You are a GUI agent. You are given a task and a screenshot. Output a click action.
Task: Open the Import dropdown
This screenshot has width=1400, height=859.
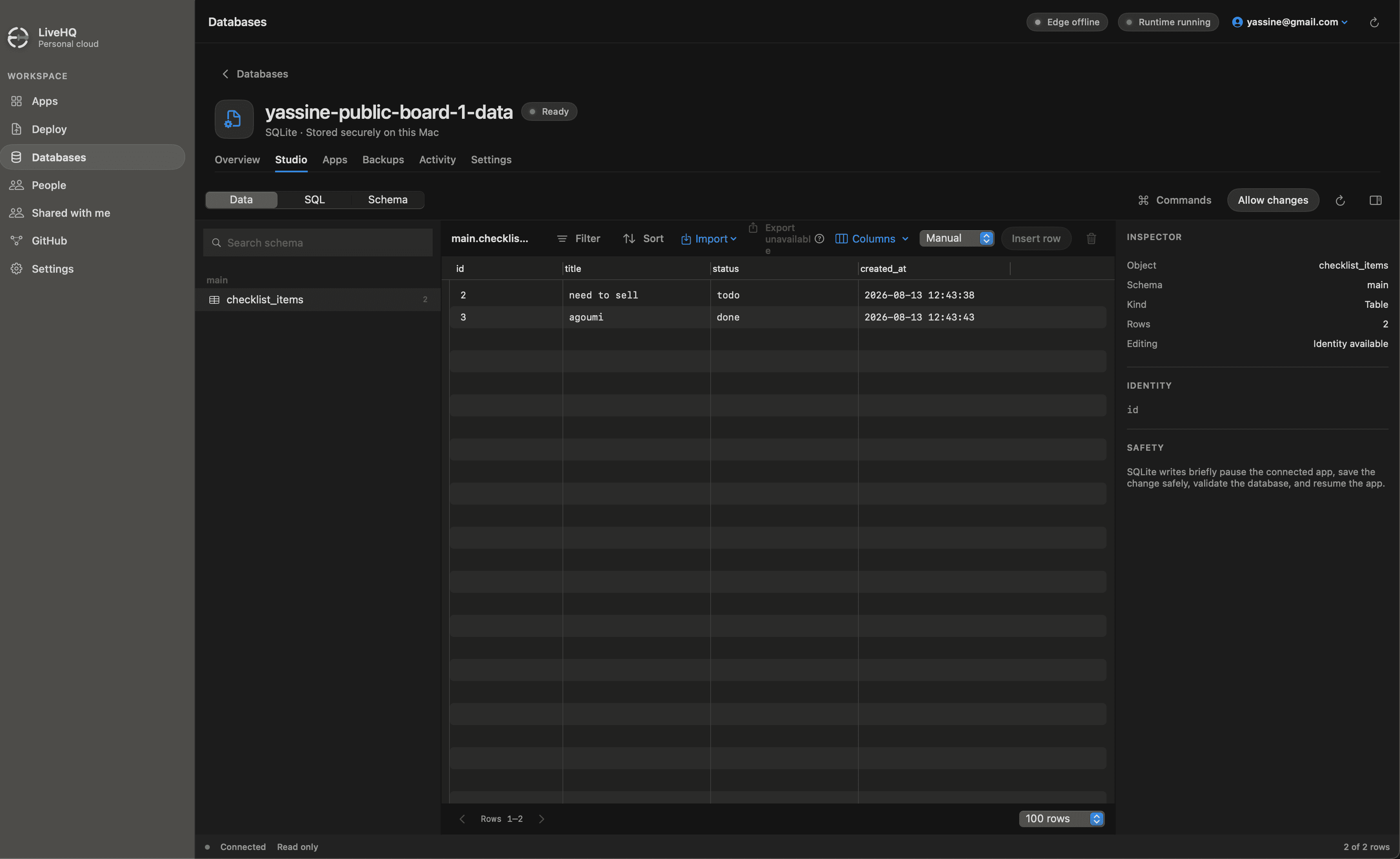709,239
